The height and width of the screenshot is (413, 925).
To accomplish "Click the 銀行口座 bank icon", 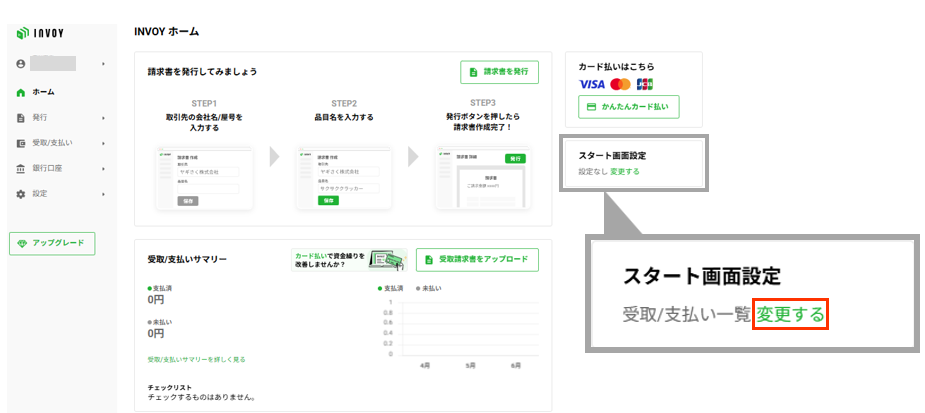I will (21, 169).
